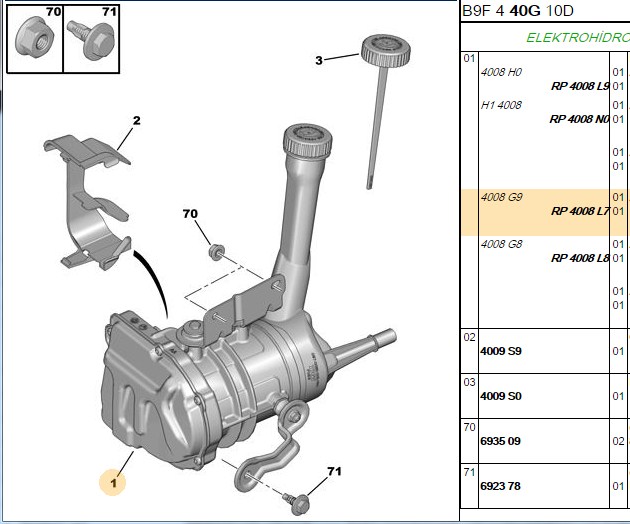Click row index 01 in the parts table

click(x=469, y=58)
